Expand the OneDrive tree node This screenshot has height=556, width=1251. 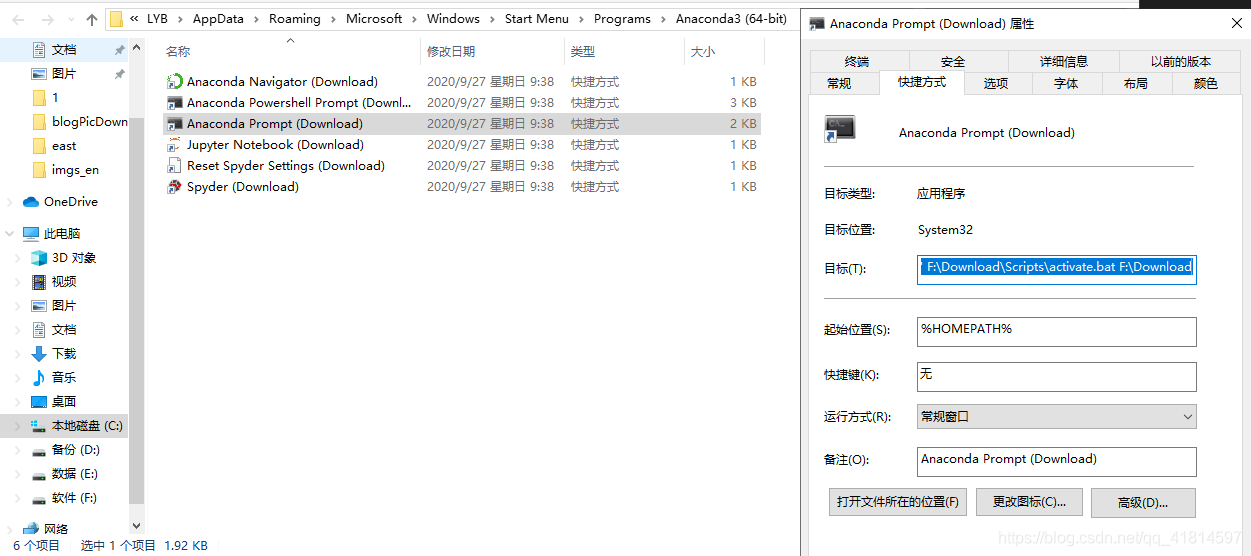[x=10, y=202]
